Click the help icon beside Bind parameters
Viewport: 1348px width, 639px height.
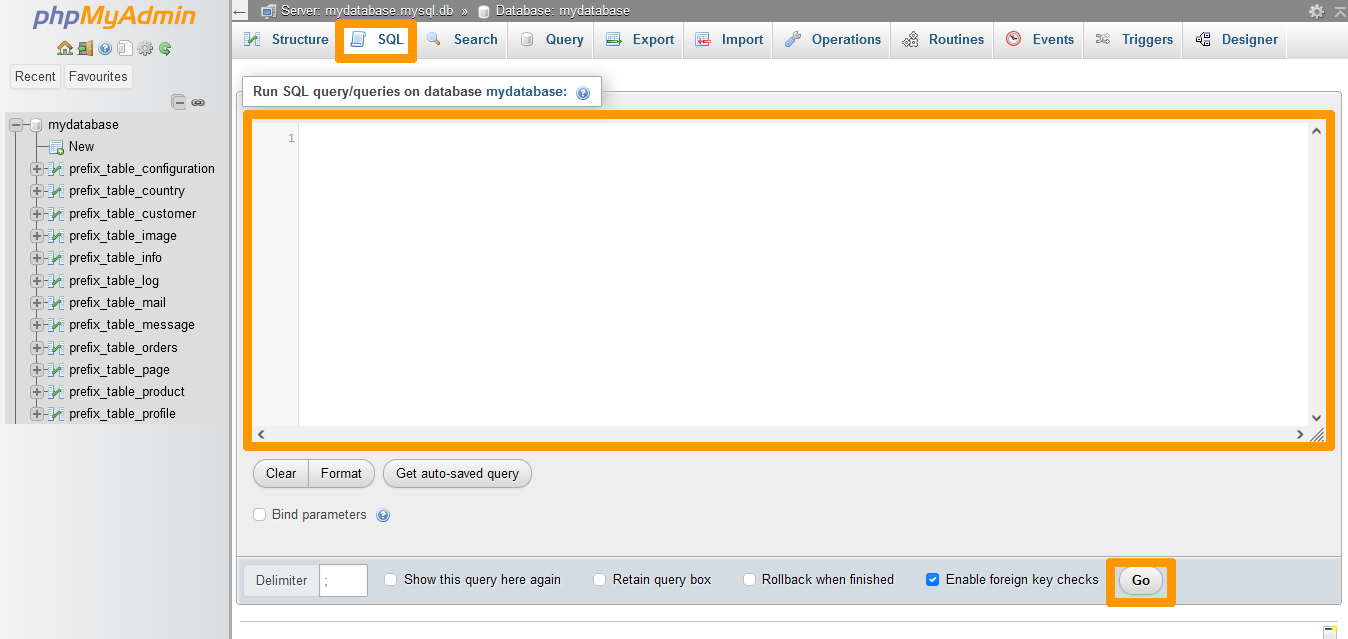[383, 514]
